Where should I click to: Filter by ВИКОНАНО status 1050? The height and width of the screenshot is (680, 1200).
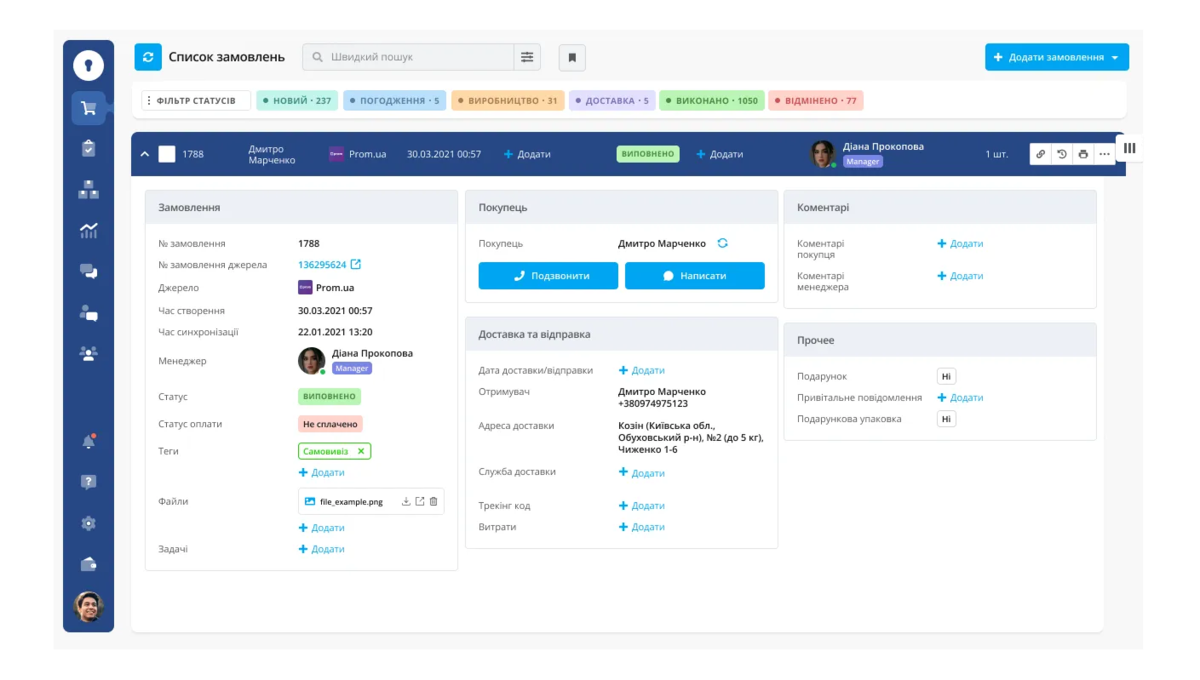712,101
